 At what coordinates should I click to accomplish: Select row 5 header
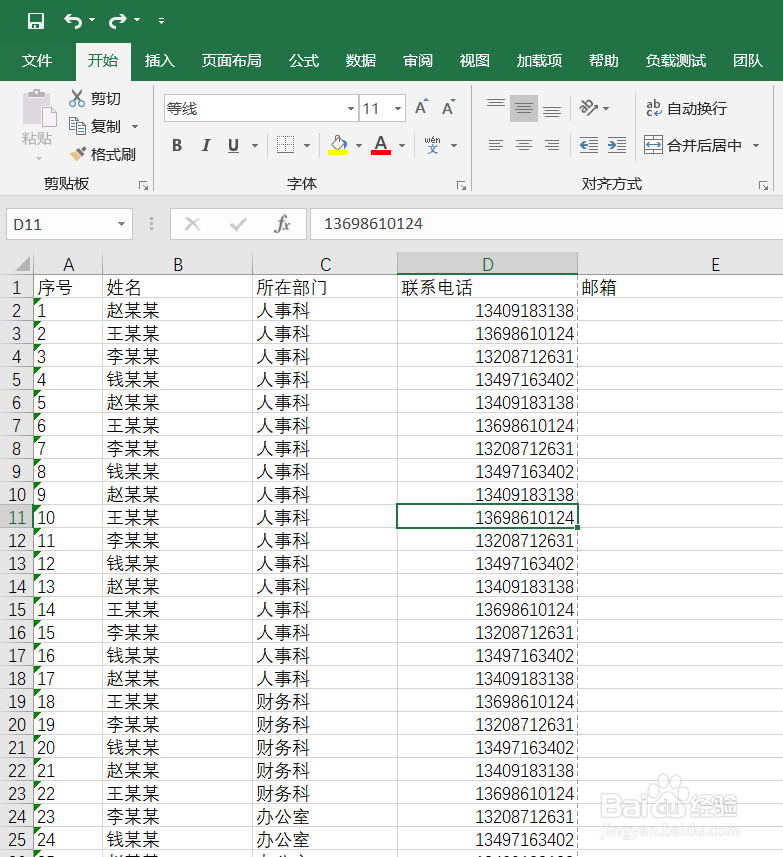pos(16,379)
